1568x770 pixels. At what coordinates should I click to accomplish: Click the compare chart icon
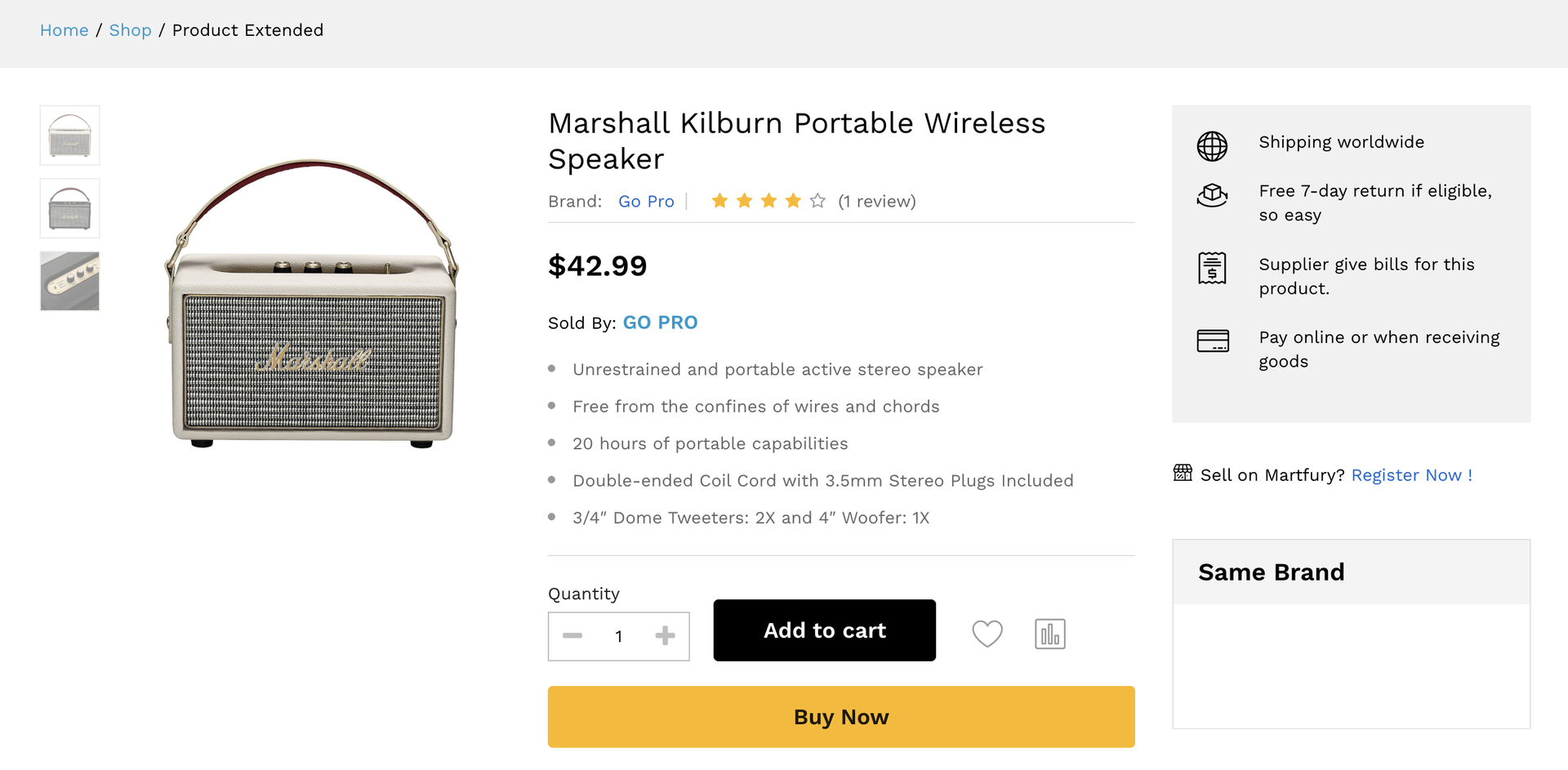click(x=1049, y=634)
